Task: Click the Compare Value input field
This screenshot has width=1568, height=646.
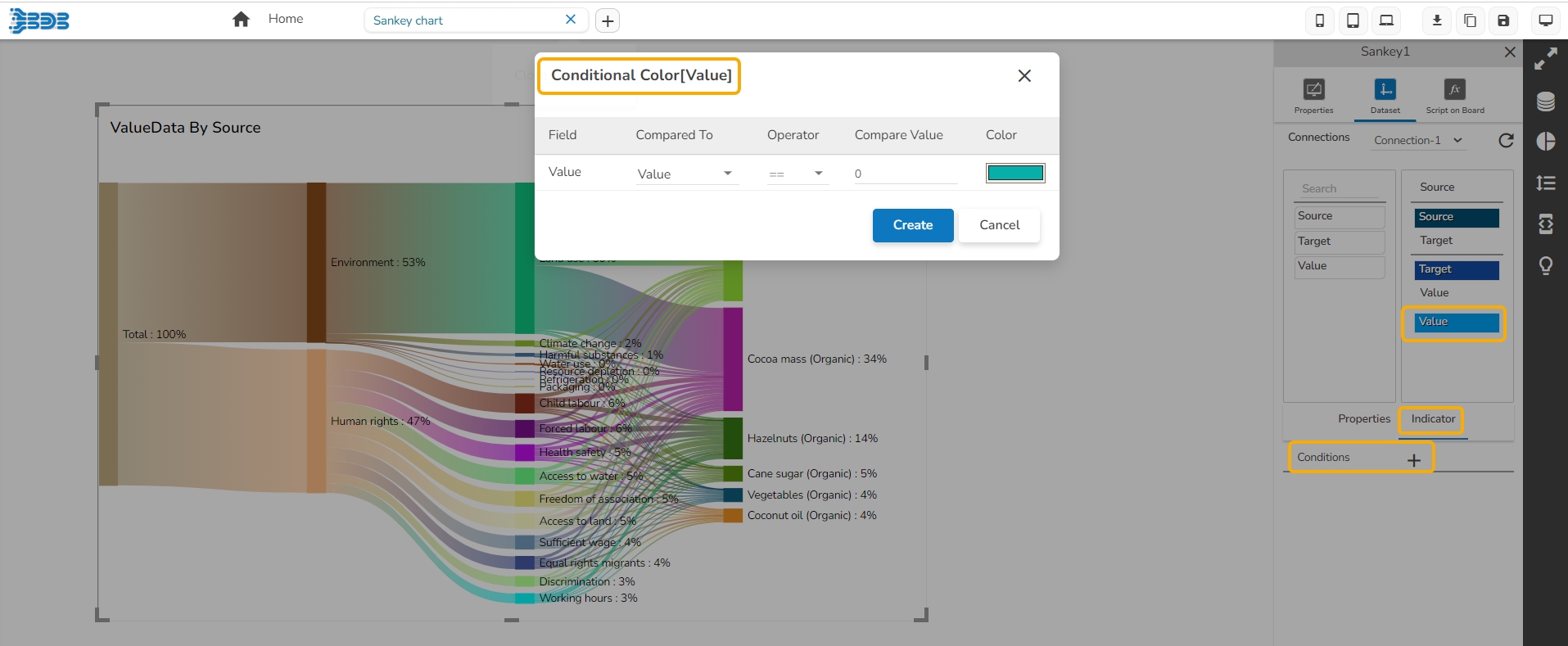Action: (905, 174)
